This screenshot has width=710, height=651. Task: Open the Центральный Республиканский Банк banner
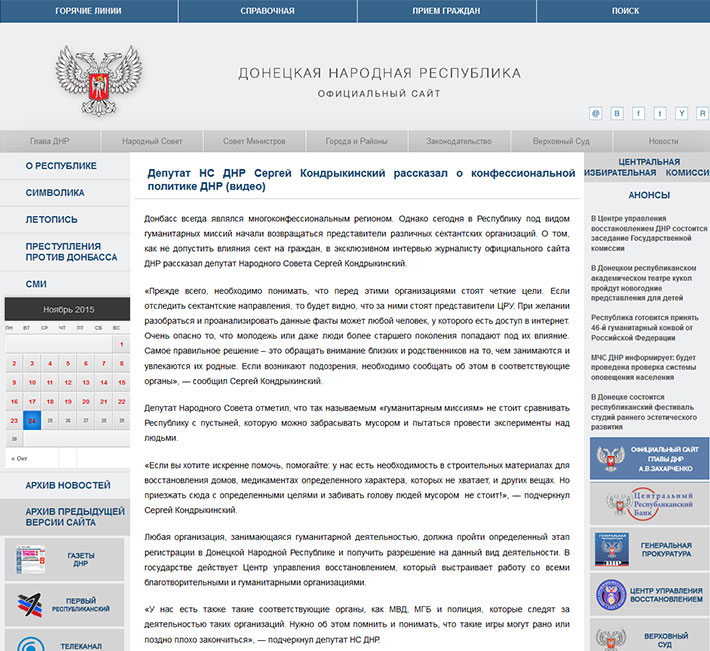(649, 503)
